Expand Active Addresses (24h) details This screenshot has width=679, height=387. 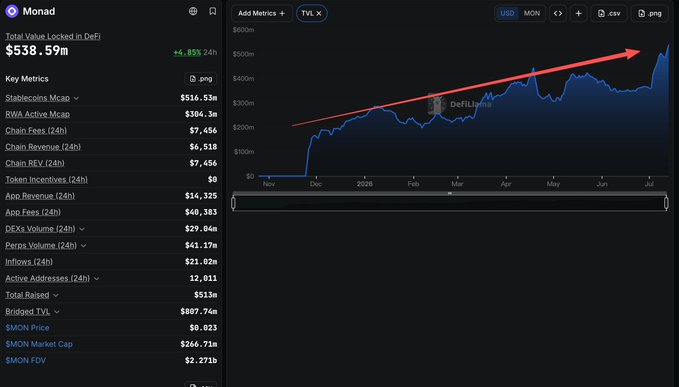[97, 278]
